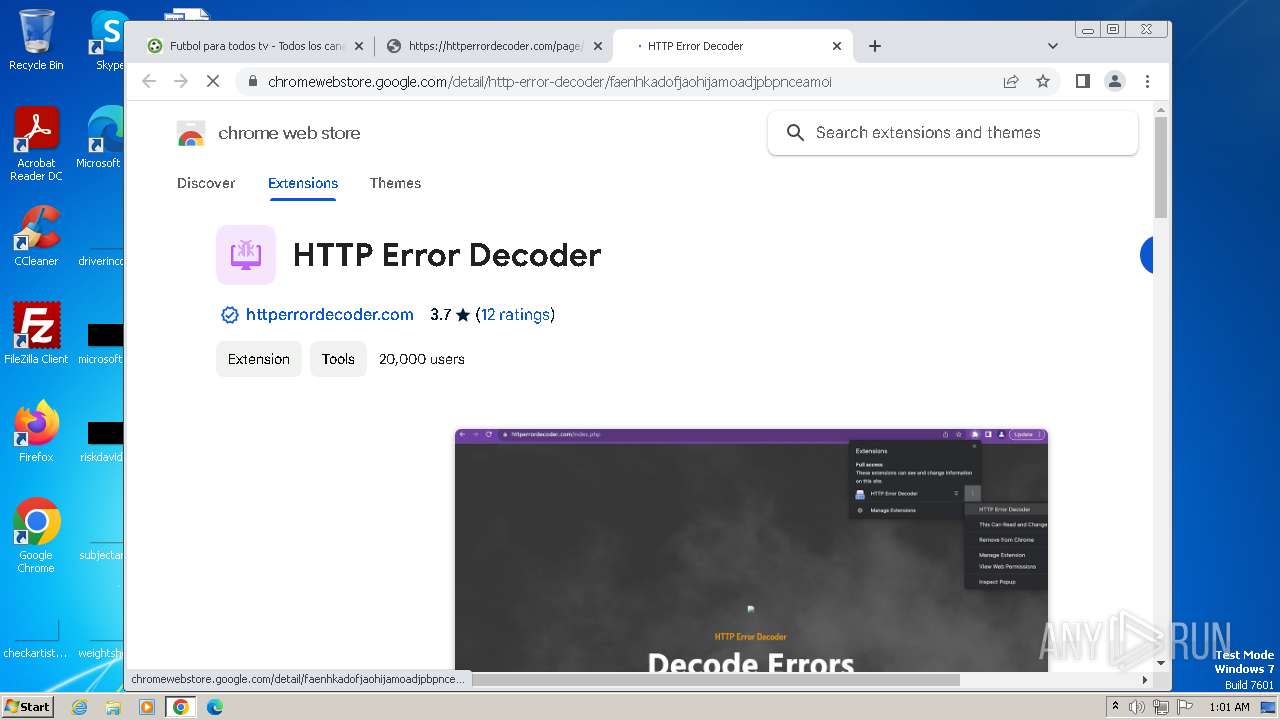Select the HTTP Error Decoder tab
Viewport: 1280px width, 720px height.
coord(732,46)
